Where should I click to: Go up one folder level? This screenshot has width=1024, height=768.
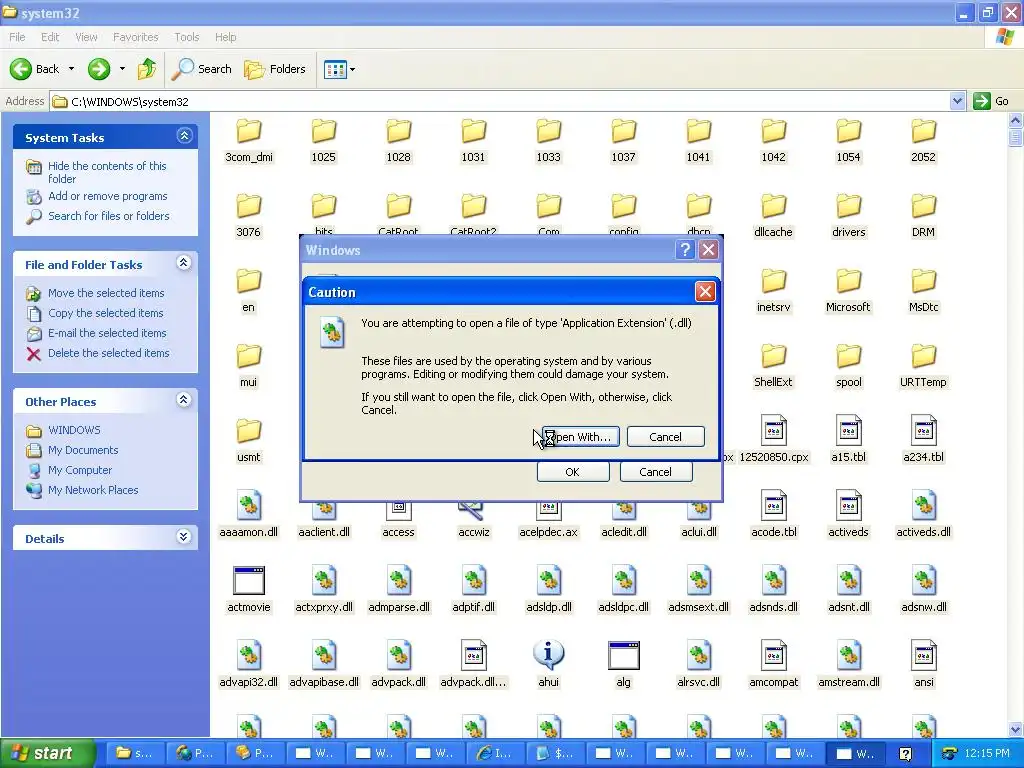point(147,69)
